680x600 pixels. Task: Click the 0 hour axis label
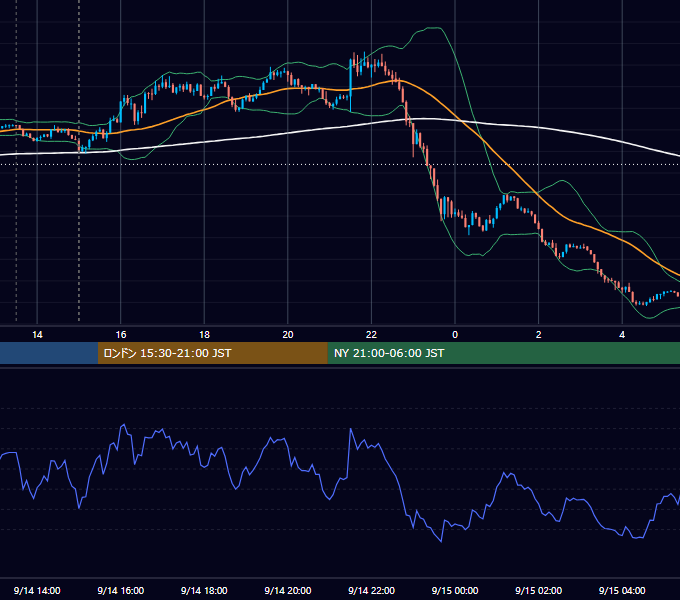coord(455,335)
